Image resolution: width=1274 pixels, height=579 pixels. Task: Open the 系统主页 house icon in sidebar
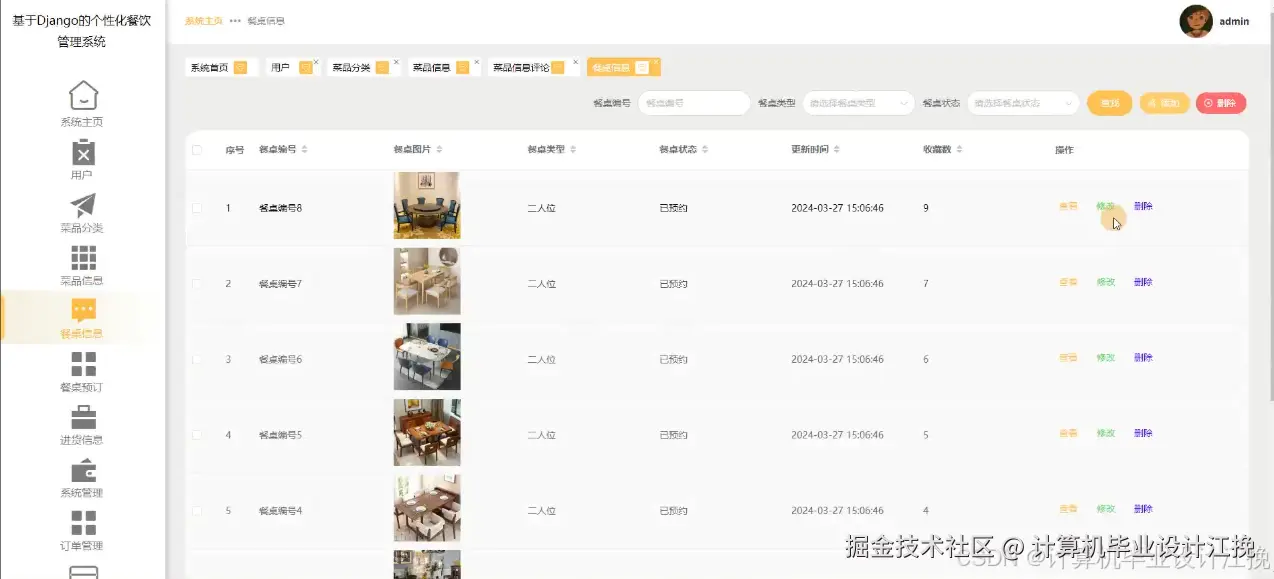[x=83, y=96]
